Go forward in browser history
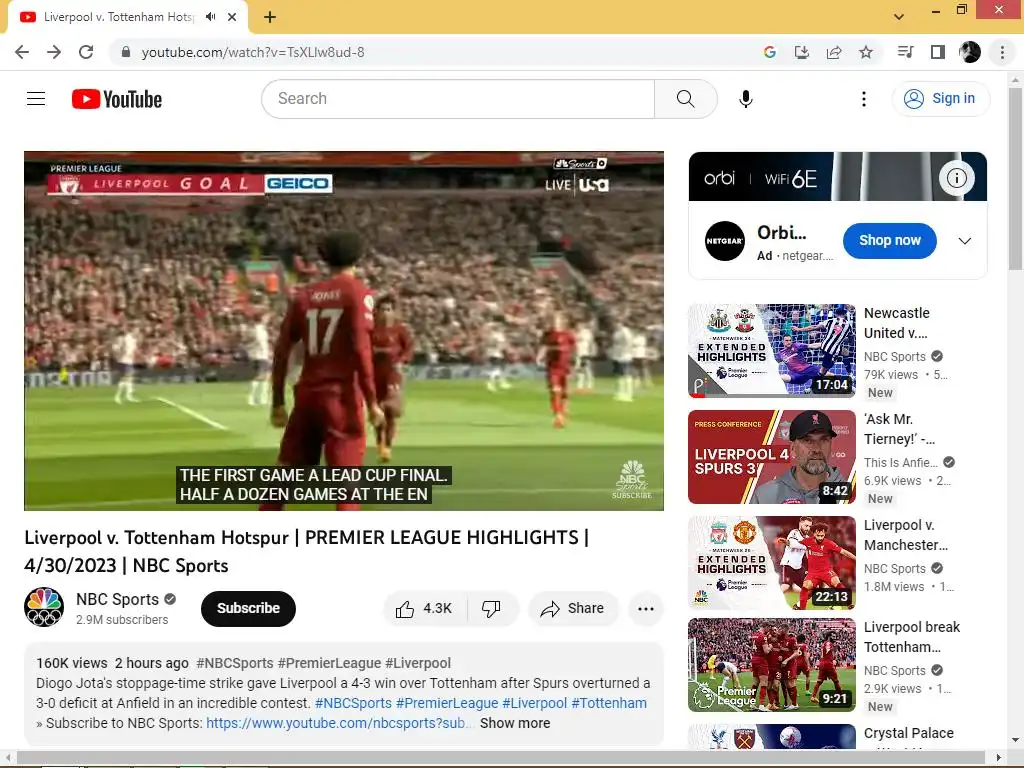This screenshot has width=1024, height=768. pyautogui.click(x=54, y=52)
